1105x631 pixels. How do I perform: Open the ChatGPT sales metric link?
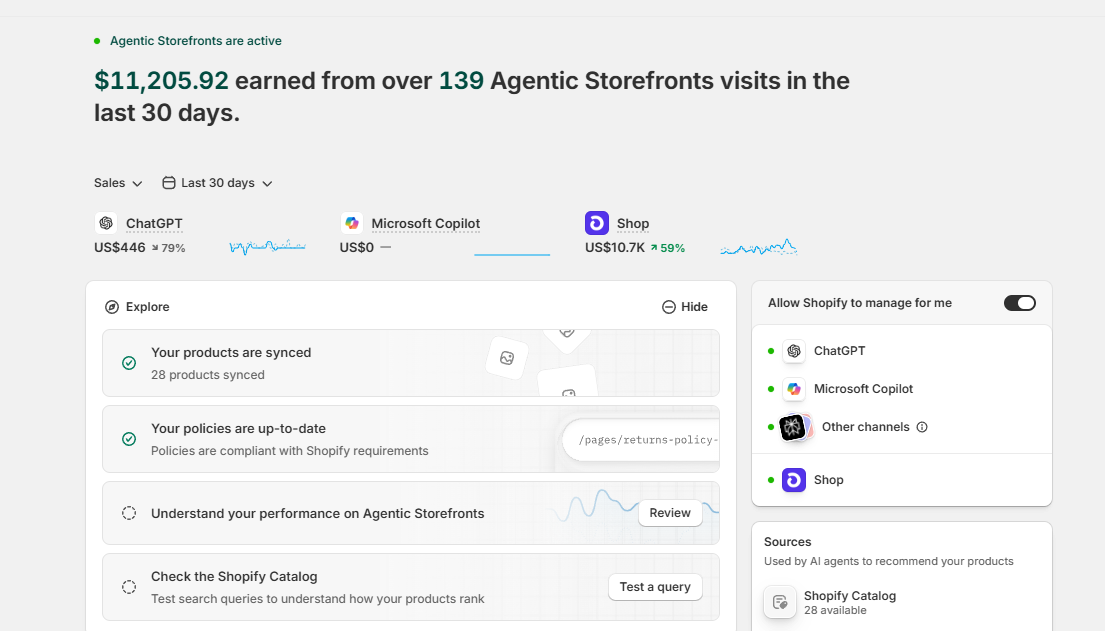[x=154, y=223]
